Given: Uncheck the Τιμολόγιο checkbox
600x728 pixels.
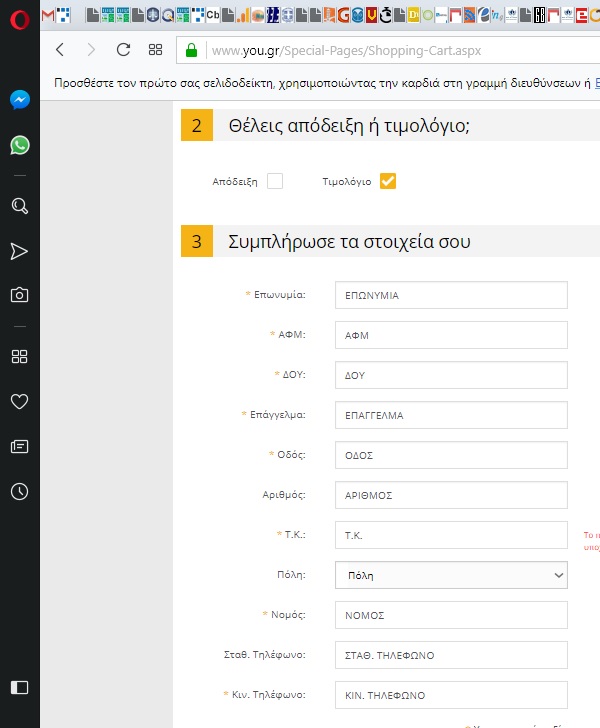Looking at the screenshot, I should click(388, 181).
